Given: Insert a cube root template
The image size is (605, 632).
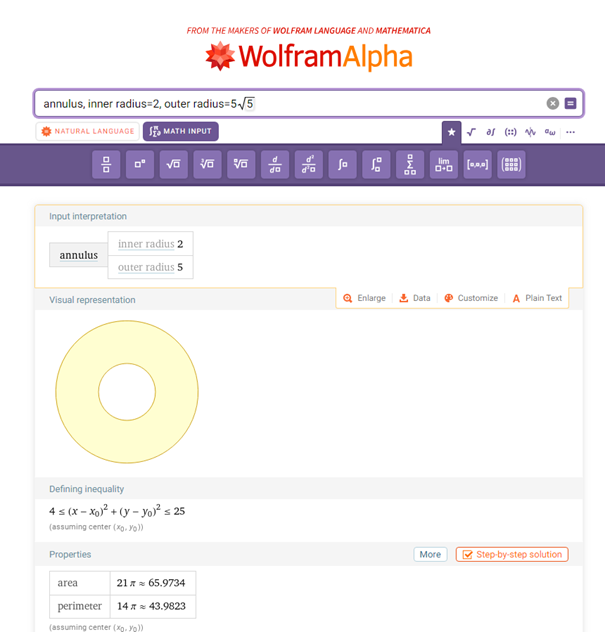Looking at the screenshot, I should click(208, 164).
